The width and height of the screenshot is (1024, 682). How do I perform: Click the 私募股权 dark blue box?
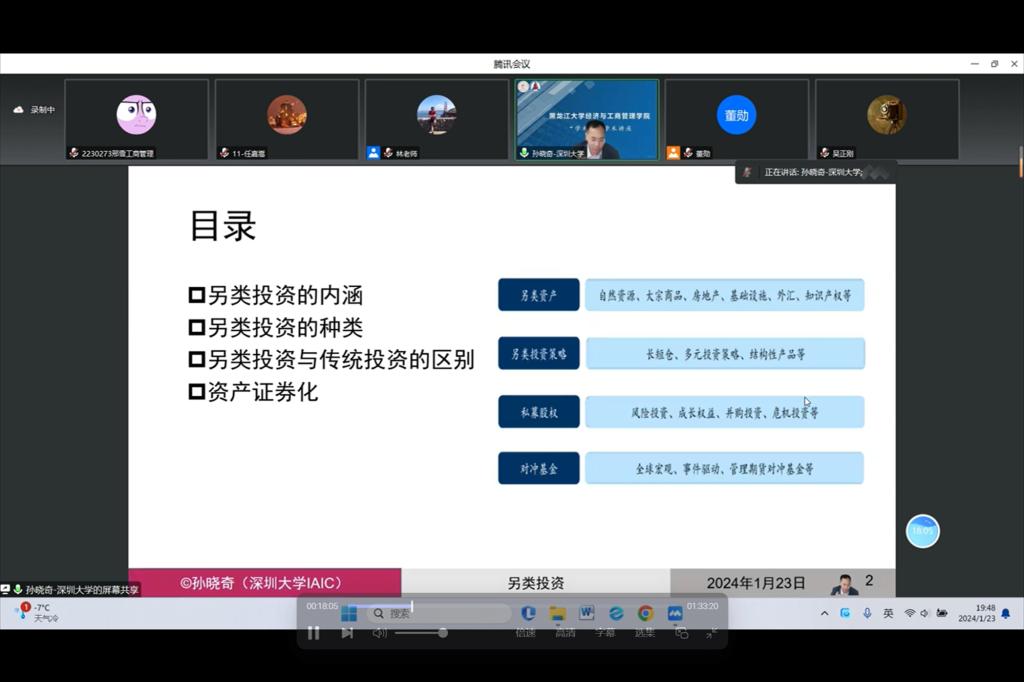(539, 412)
